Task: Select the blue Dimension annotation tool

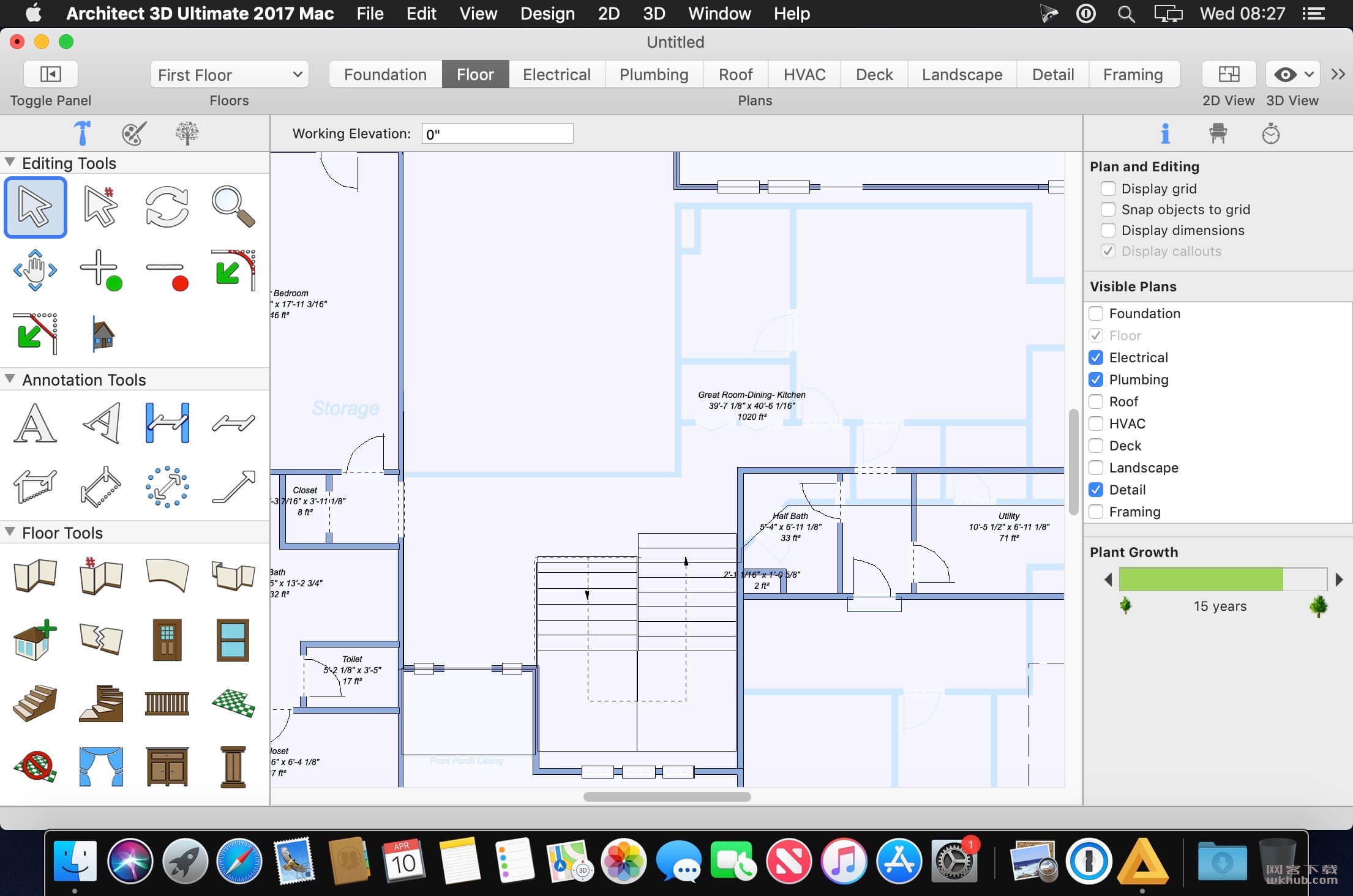Action: pos(167,423)
